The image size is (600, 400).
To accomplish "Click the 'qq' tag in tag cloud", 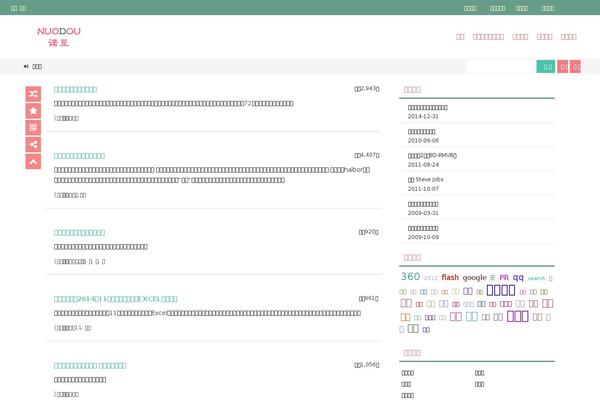I will tap(518, 277).
